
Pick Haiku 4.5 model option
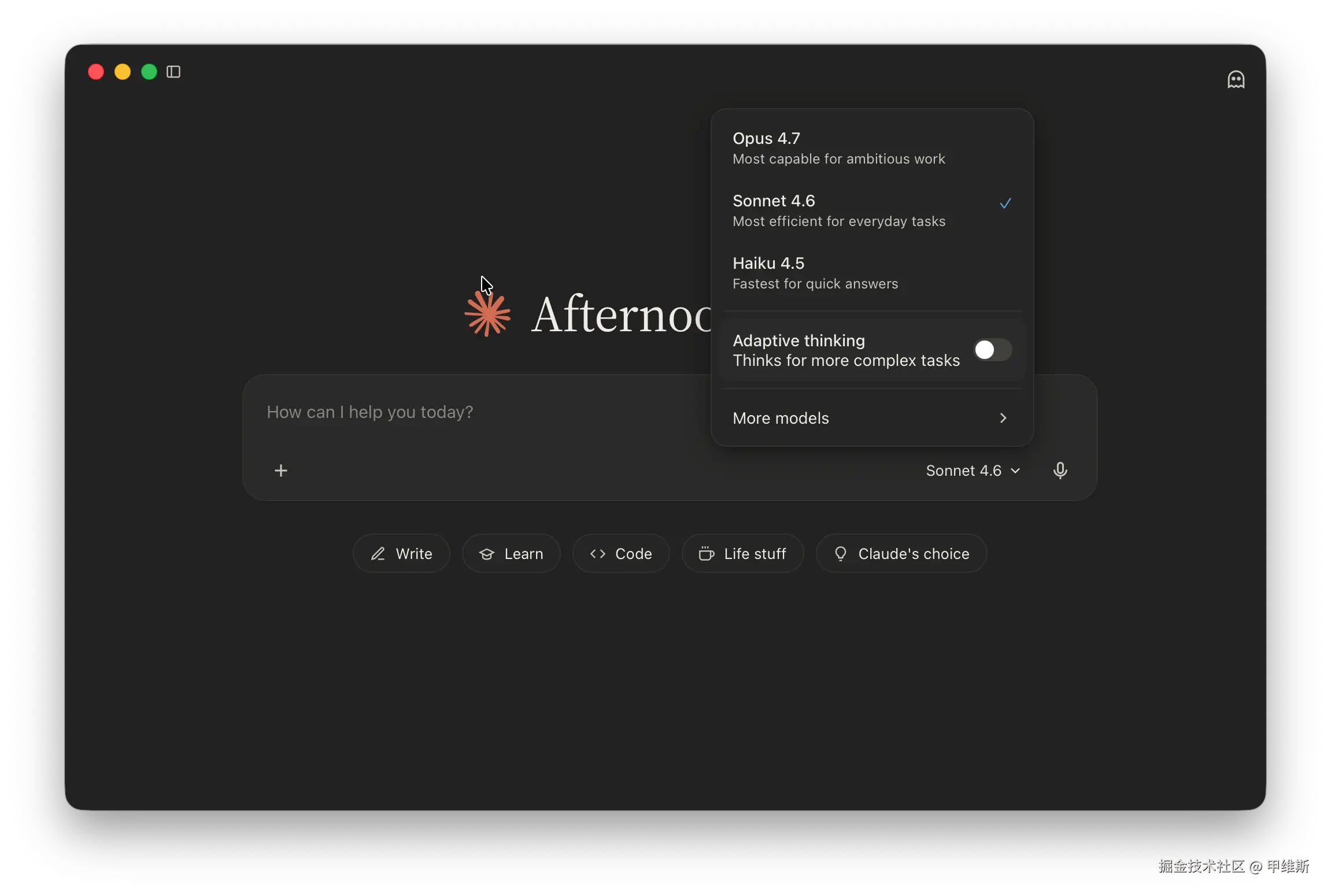click(872, 273)
